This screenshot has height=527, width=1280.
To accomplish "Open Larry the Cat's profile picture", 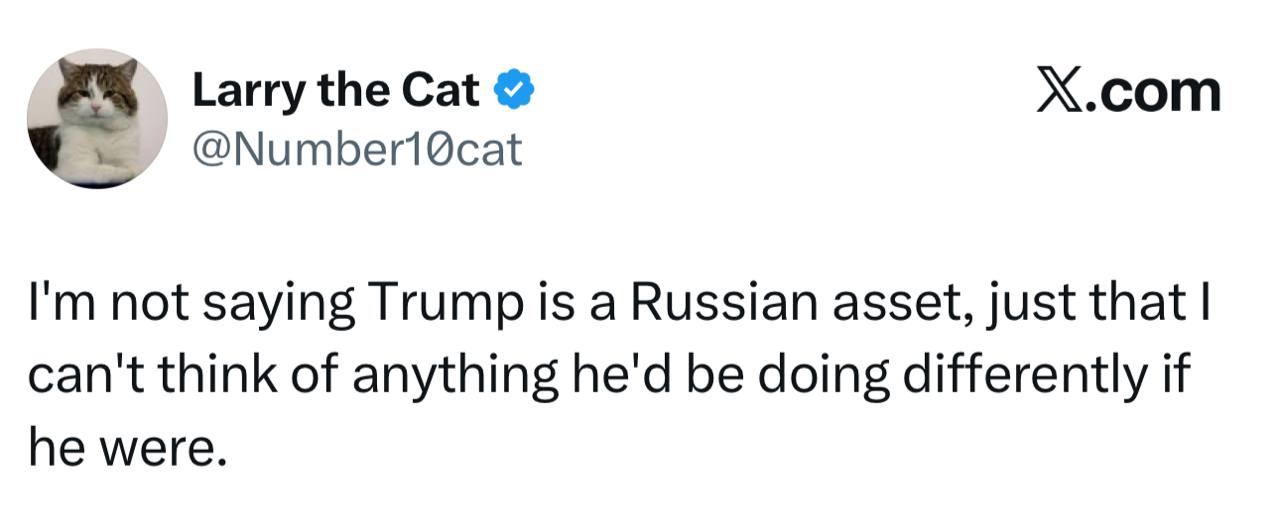I will point(97,118).
